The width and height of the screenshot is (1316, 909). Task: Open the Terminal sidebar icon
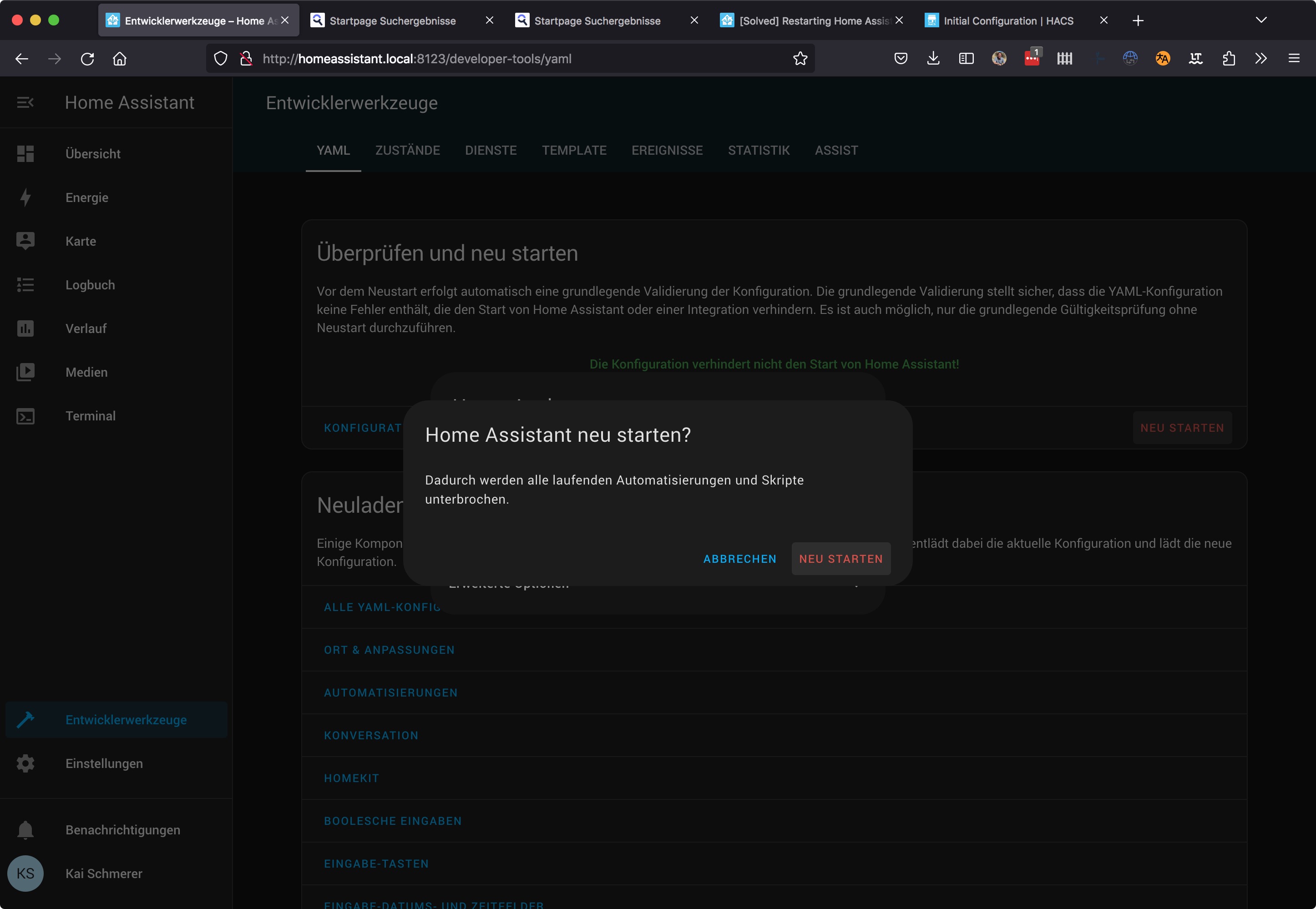click(25, 416)
